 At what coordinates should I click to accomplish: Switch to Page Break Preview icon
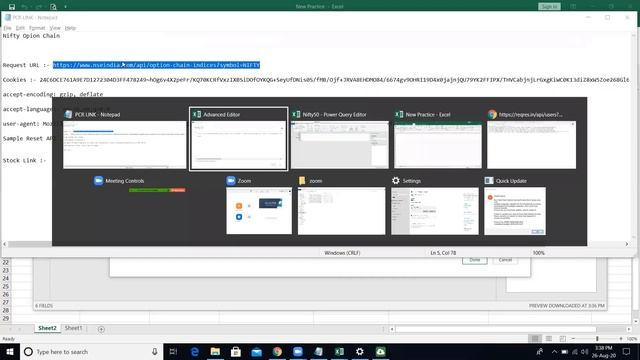(562, 339)
